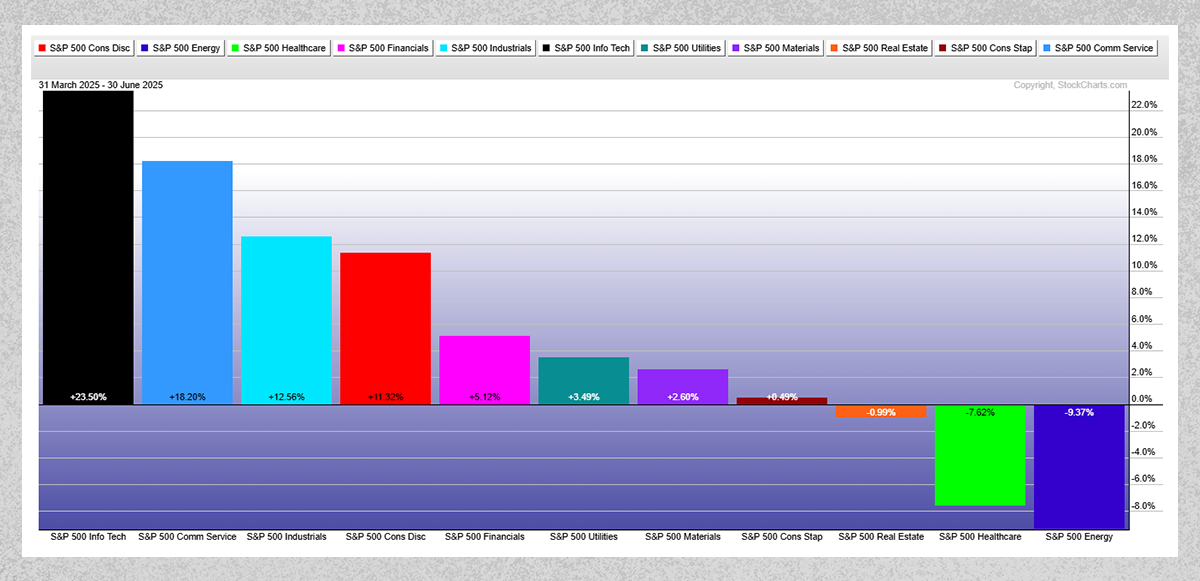Toggle the S&P 500 Info Tech legend button
The image size is (1200, 581).
[587, 48]
